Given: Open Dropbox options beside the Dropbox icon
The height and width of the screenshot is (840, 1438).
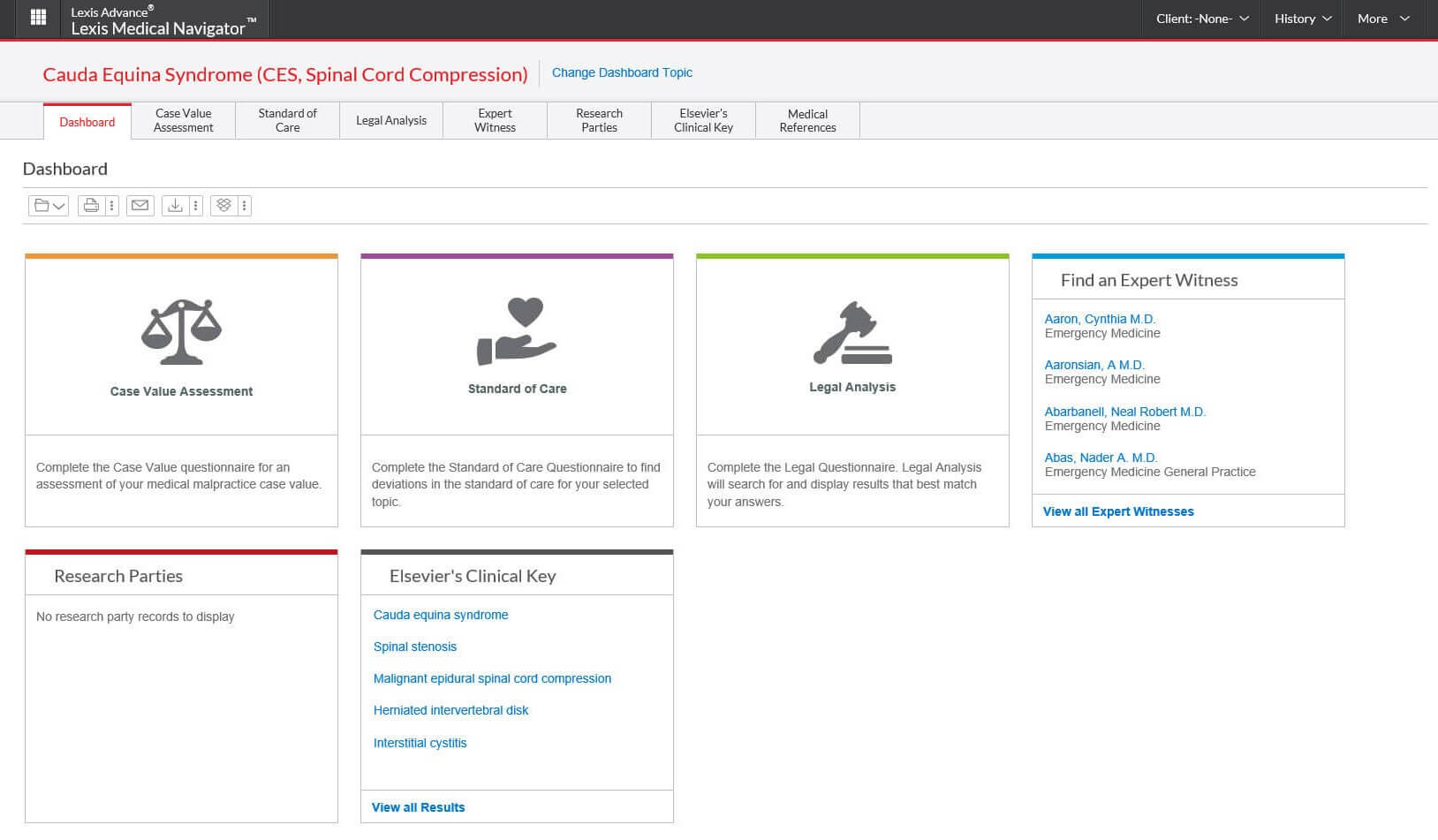Looking at the screenshot, I should tap(245, 206).
